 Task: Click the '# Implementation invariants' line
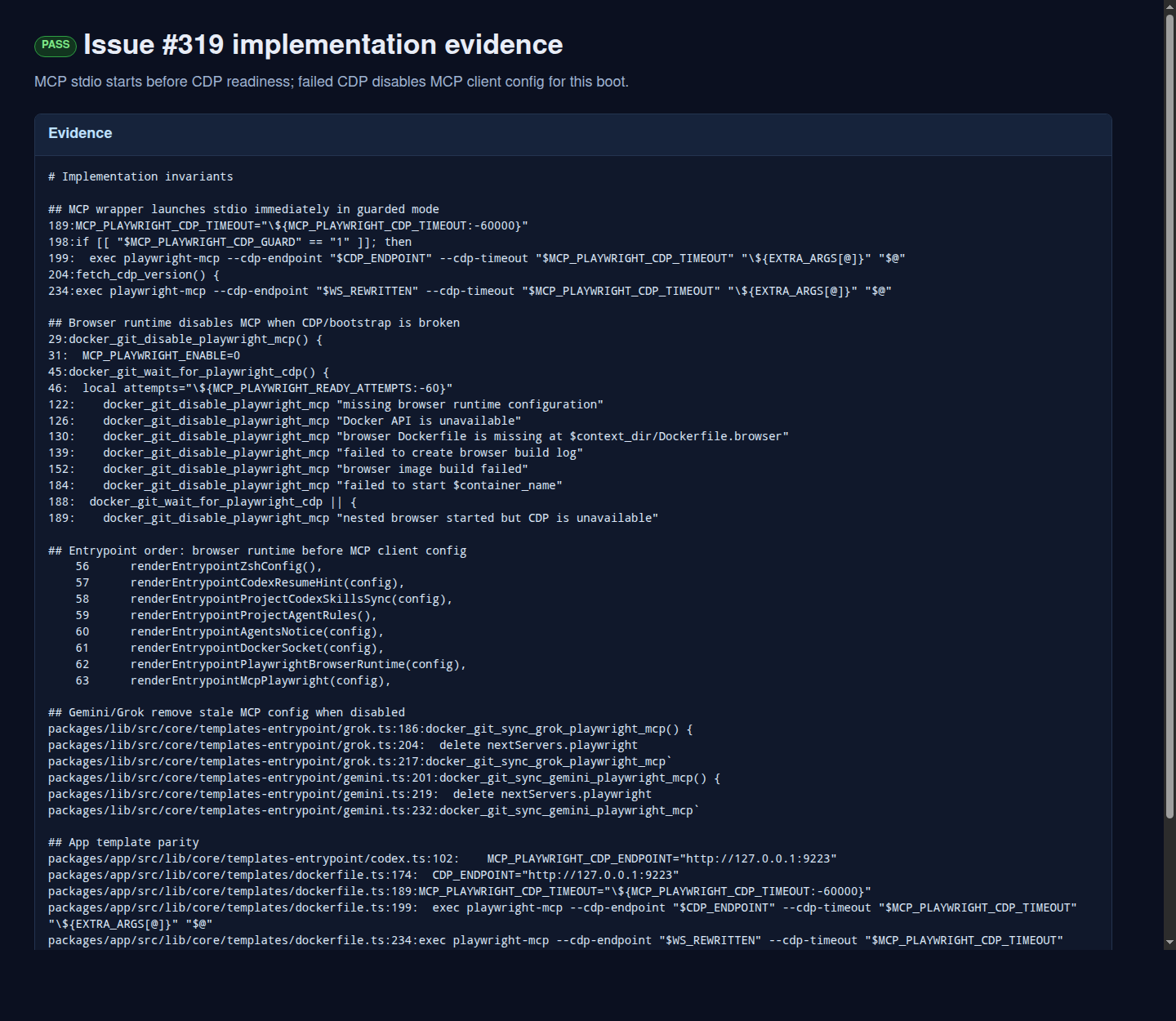click(140, 177)
